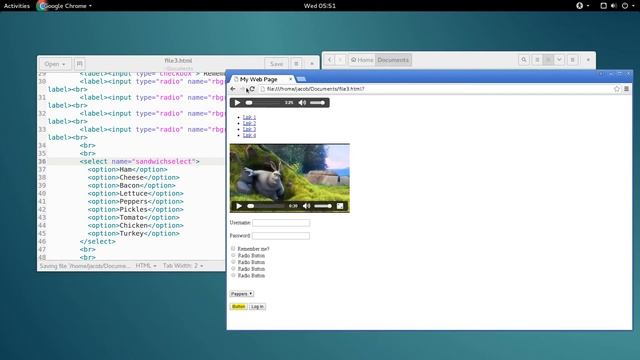The width and height of the screenshot is (640, 360).
Task: Expand the Open recent files arrow in gedit
Action: point(64,64)
